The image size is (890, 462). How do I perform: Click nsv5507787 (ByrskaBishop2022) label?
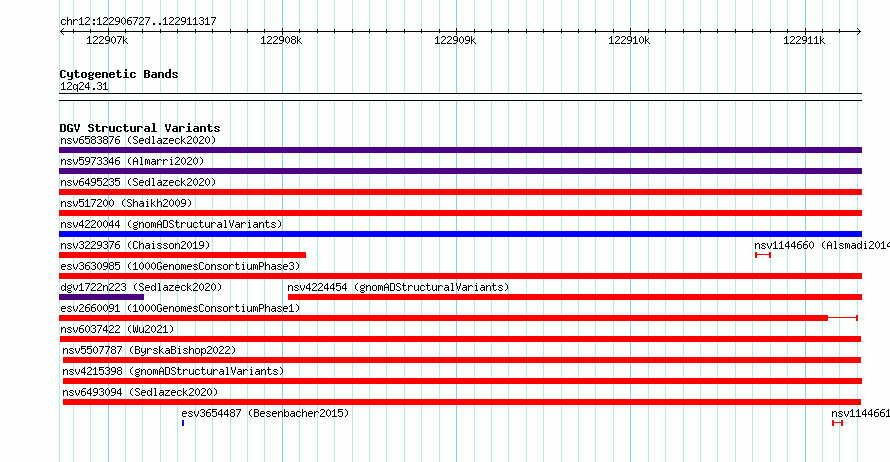(x=149, y=350)
